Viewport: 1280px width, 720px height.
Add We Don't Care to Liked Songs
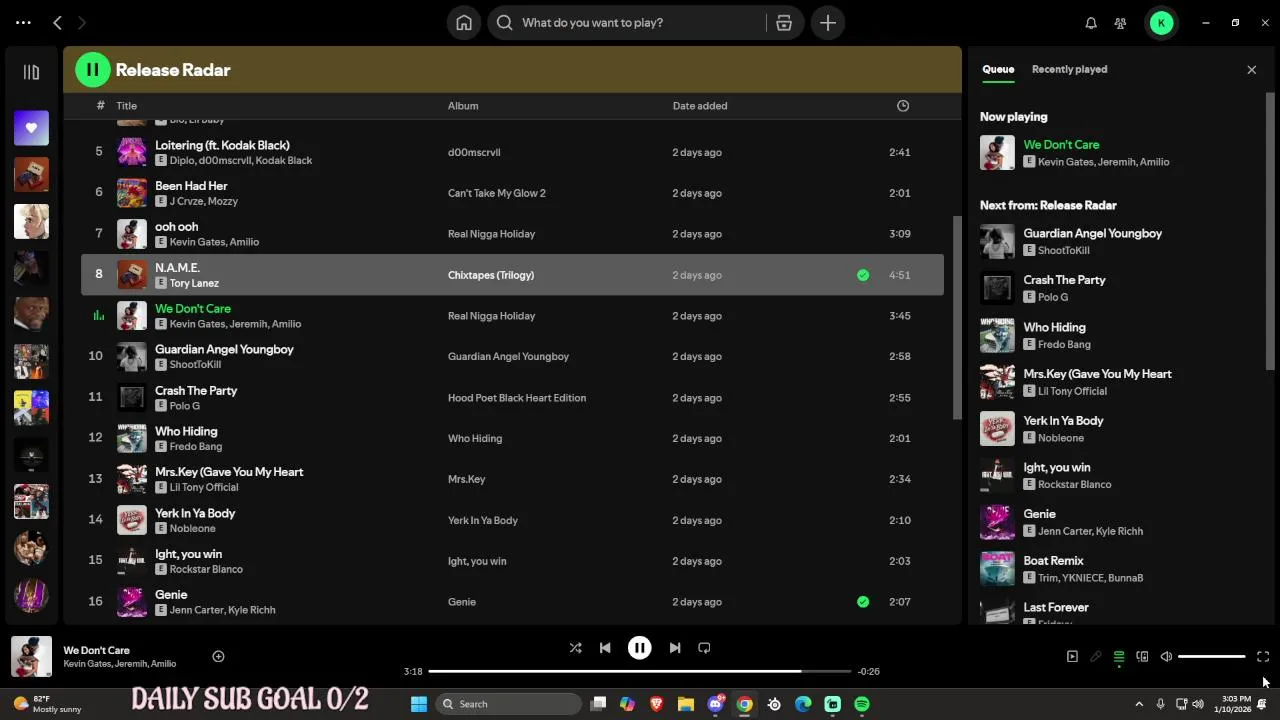(218, 656)
